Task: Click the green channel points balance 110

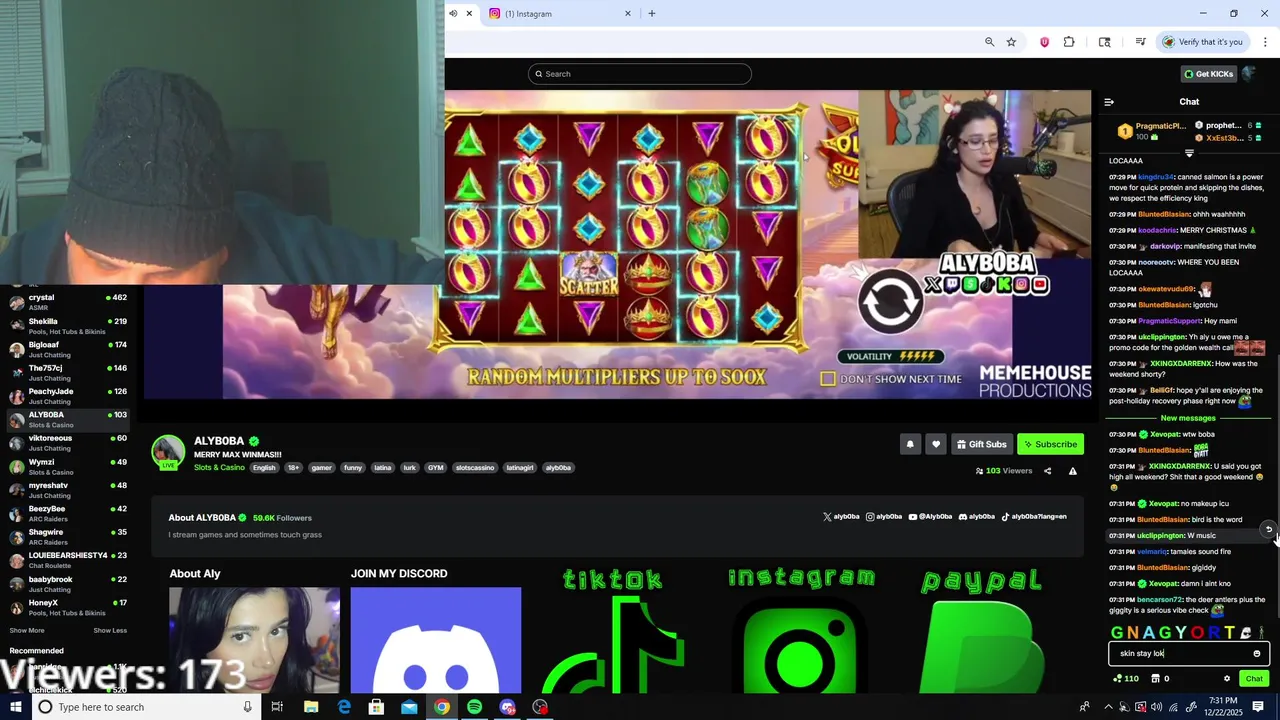Action: click(1126, 679)
